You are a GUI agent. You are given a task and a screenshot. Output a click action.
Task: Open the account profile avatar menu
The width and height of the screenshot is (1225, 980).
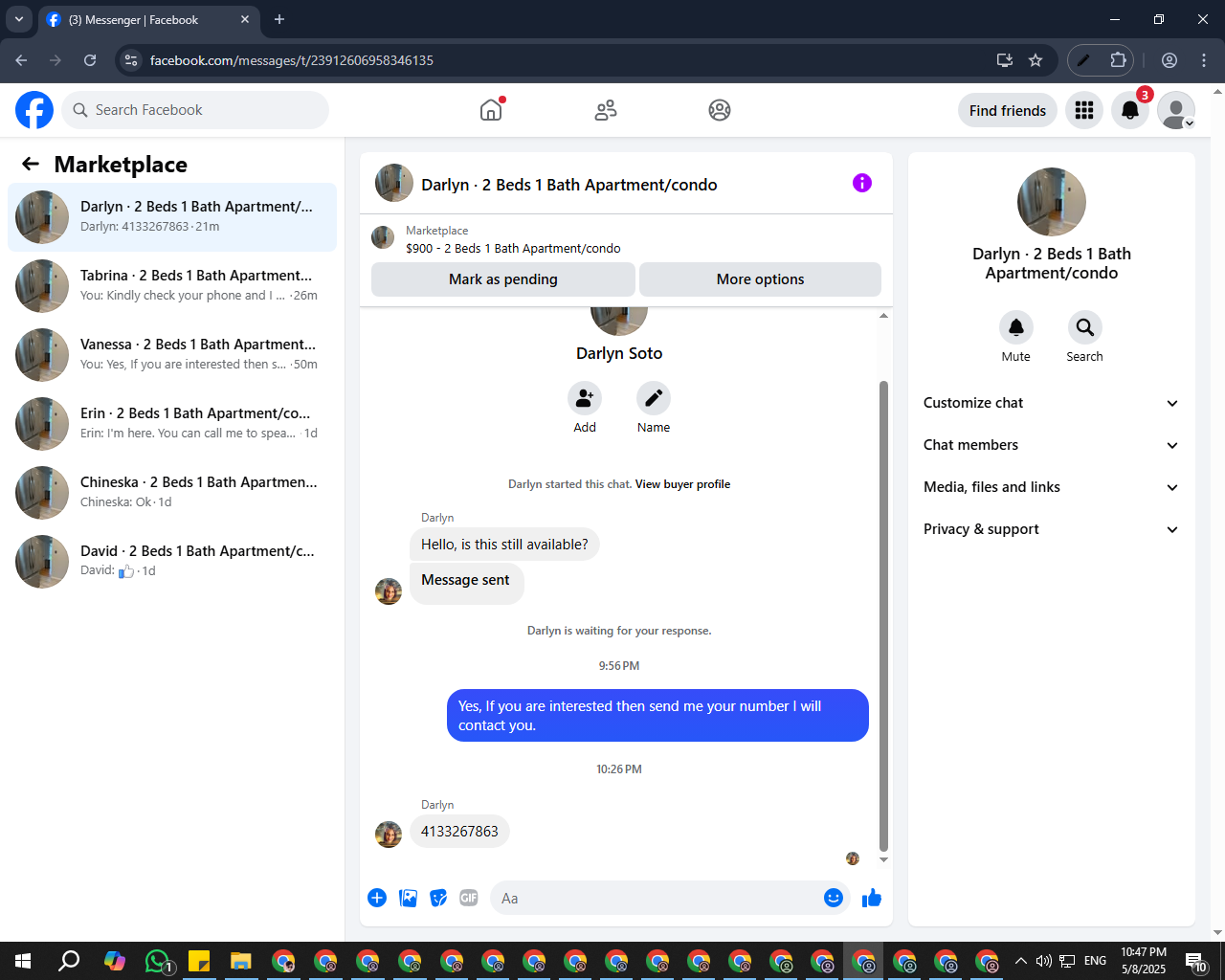click(1176, 110)
